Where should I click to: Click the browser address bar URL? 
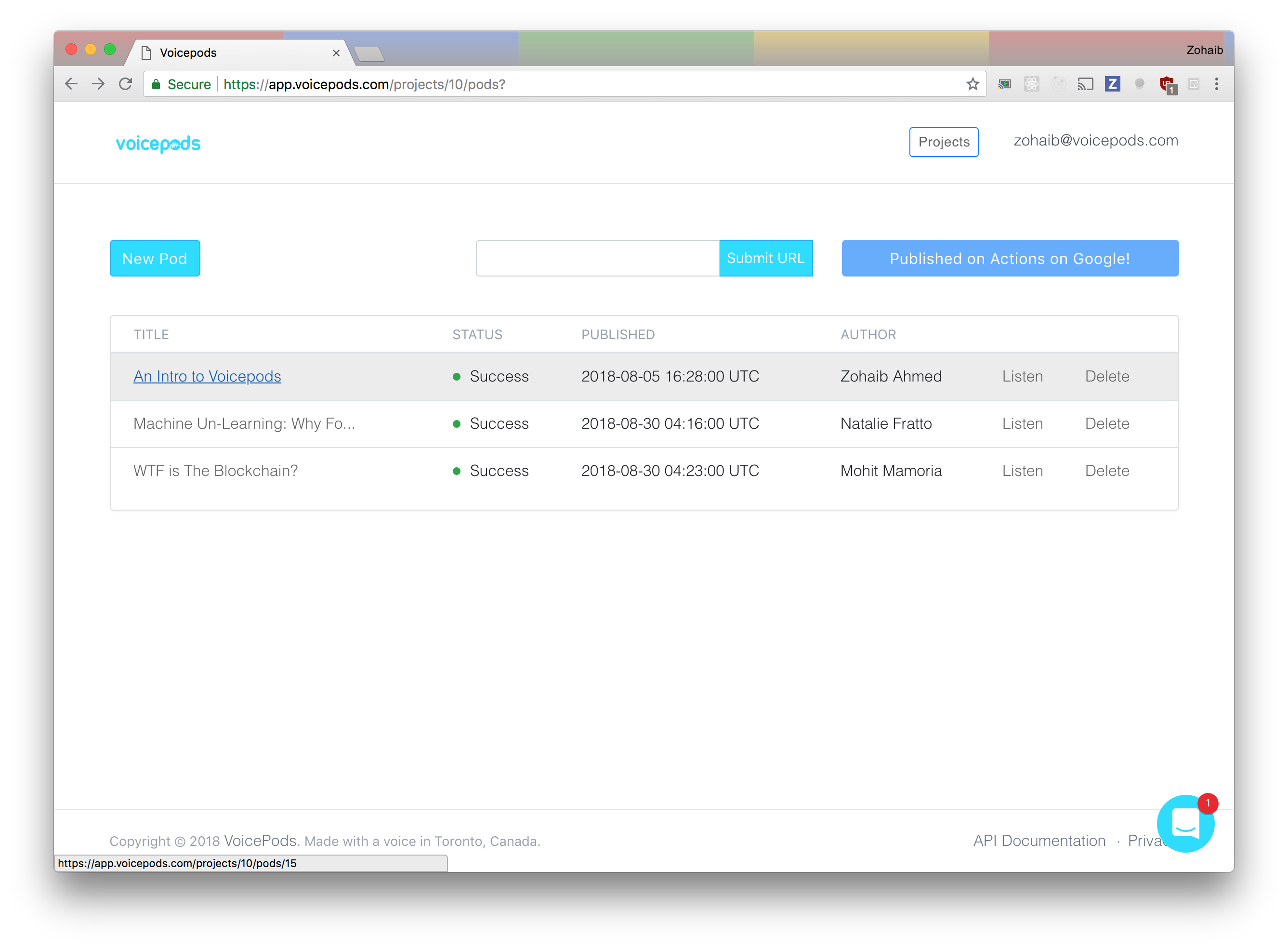(364, 84)
